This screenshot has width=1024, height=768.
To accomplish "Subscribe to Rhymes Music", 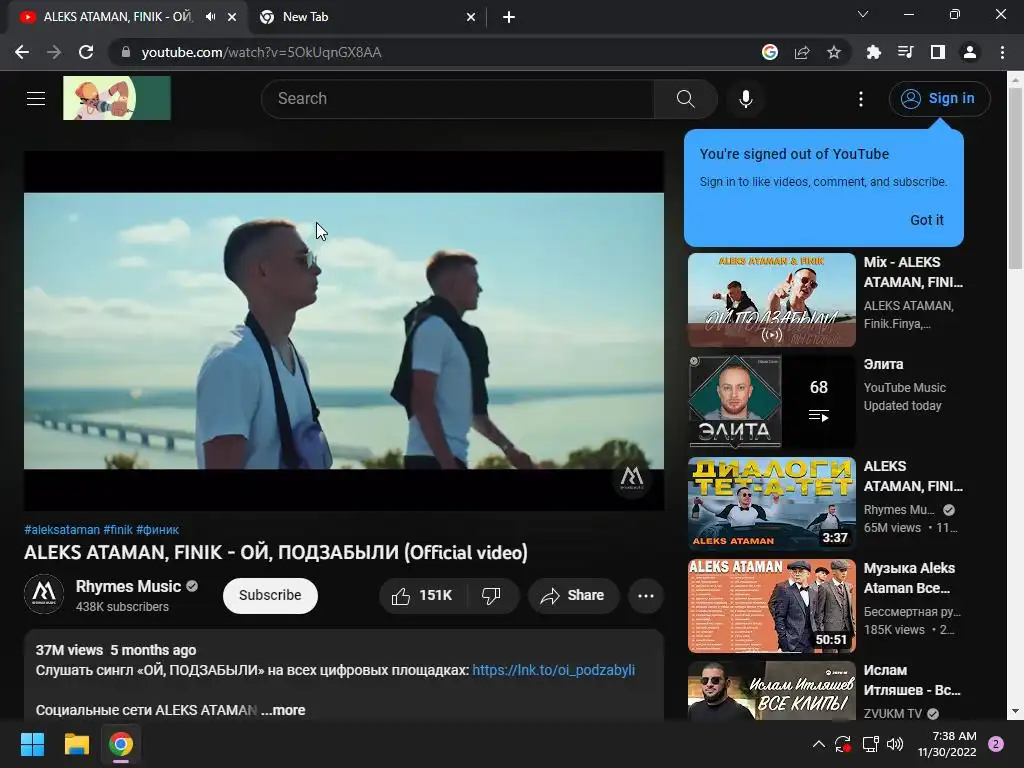I will pyautogui.click(x=270, y=596).
